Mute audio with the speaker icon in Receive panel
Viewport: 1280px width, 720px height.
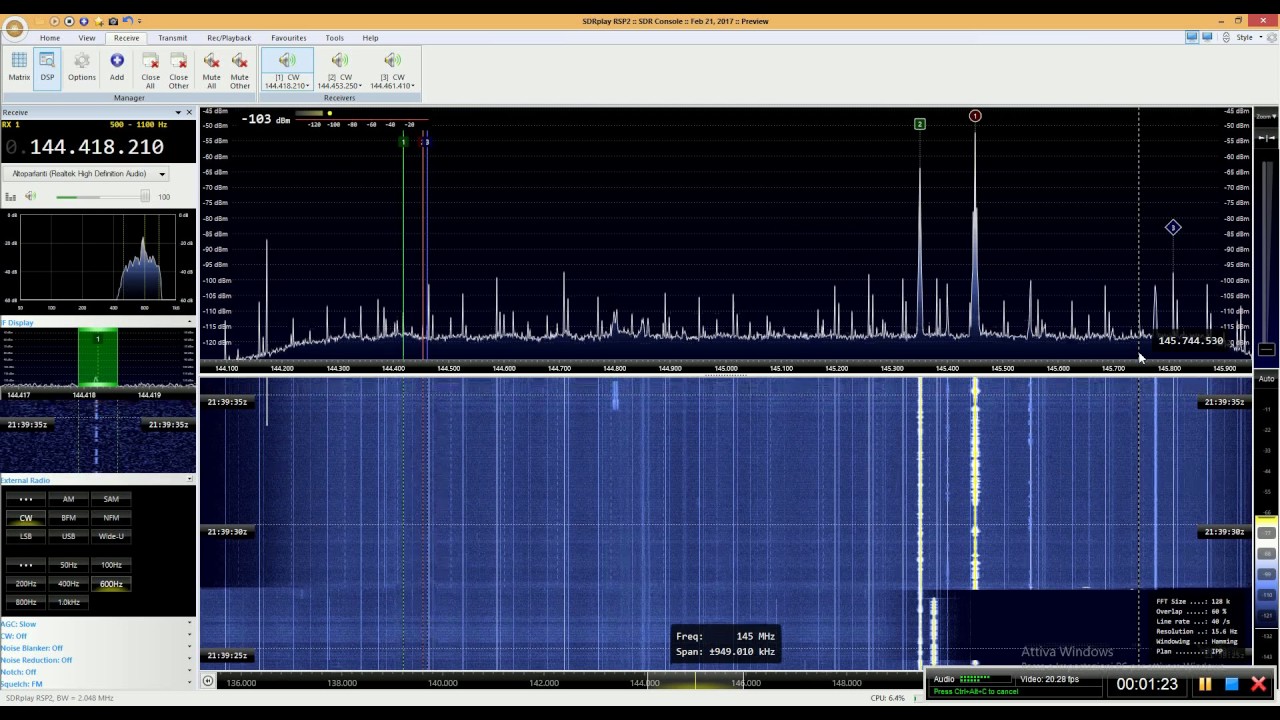pos(31,197)
